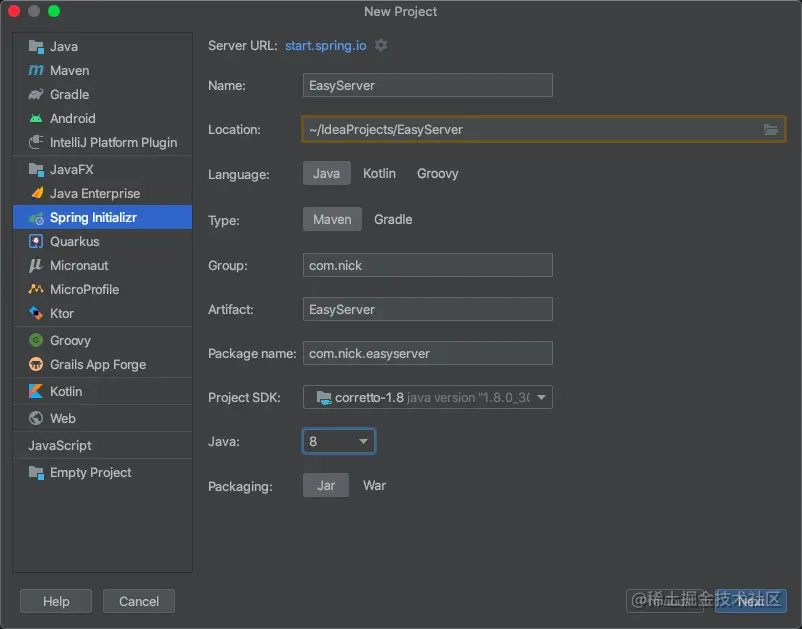The height and width of the screenshot is (629, 802).
Task: Click the Java project type icon
Action: pos(36,47)
